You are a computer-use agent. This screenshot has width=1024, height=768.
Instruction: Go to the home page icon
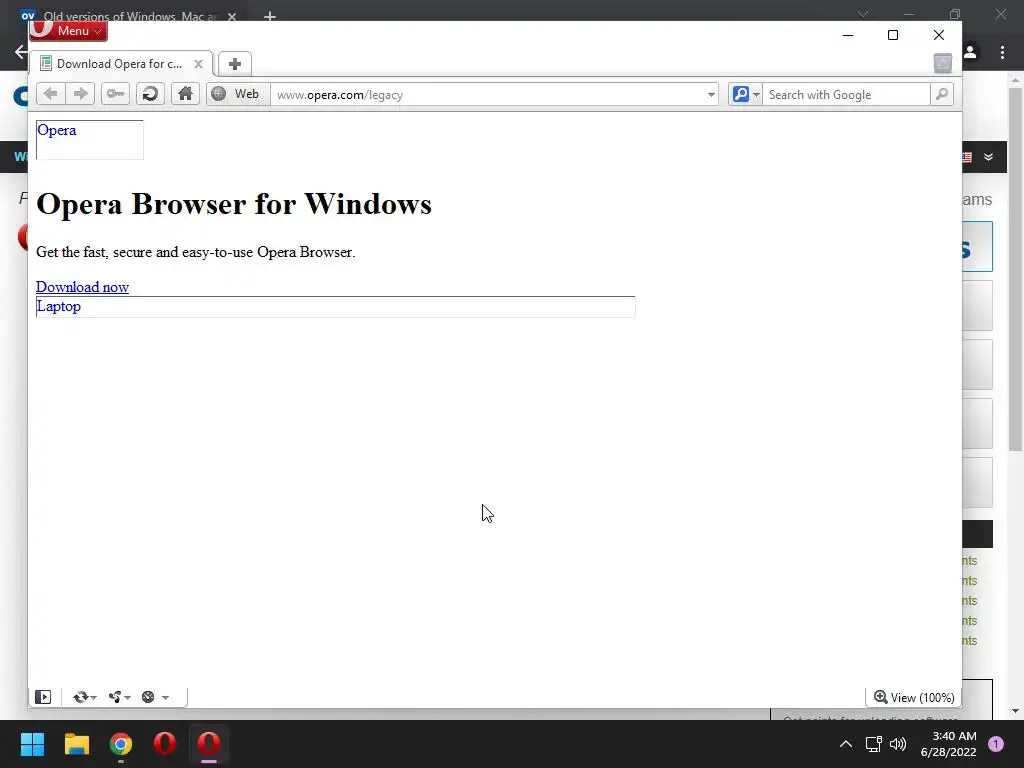(x=185, y=94)
